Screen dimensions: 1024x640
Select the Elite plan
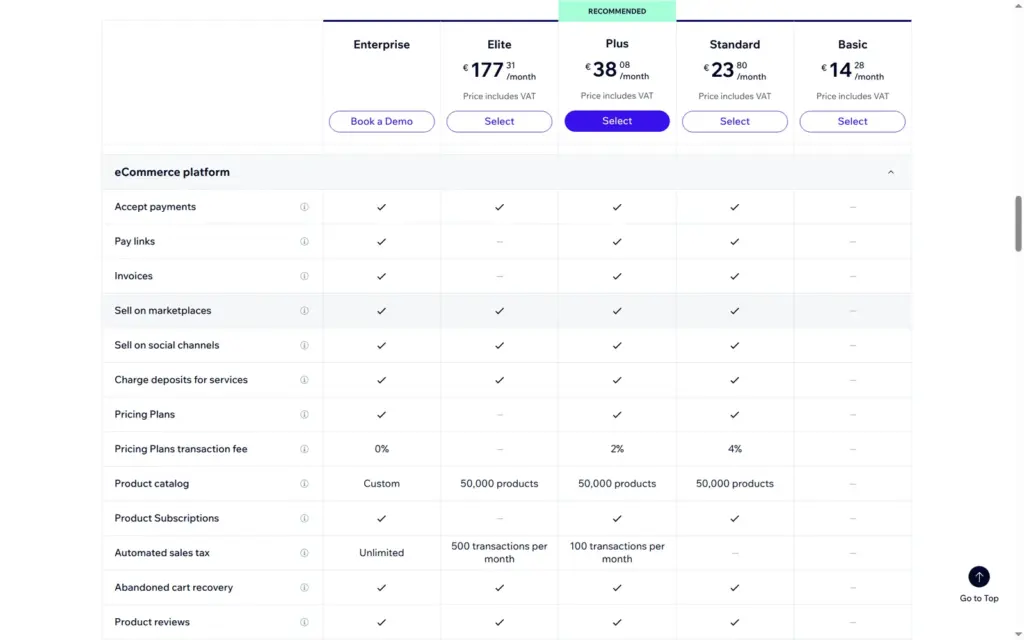[x=499, y=121]
